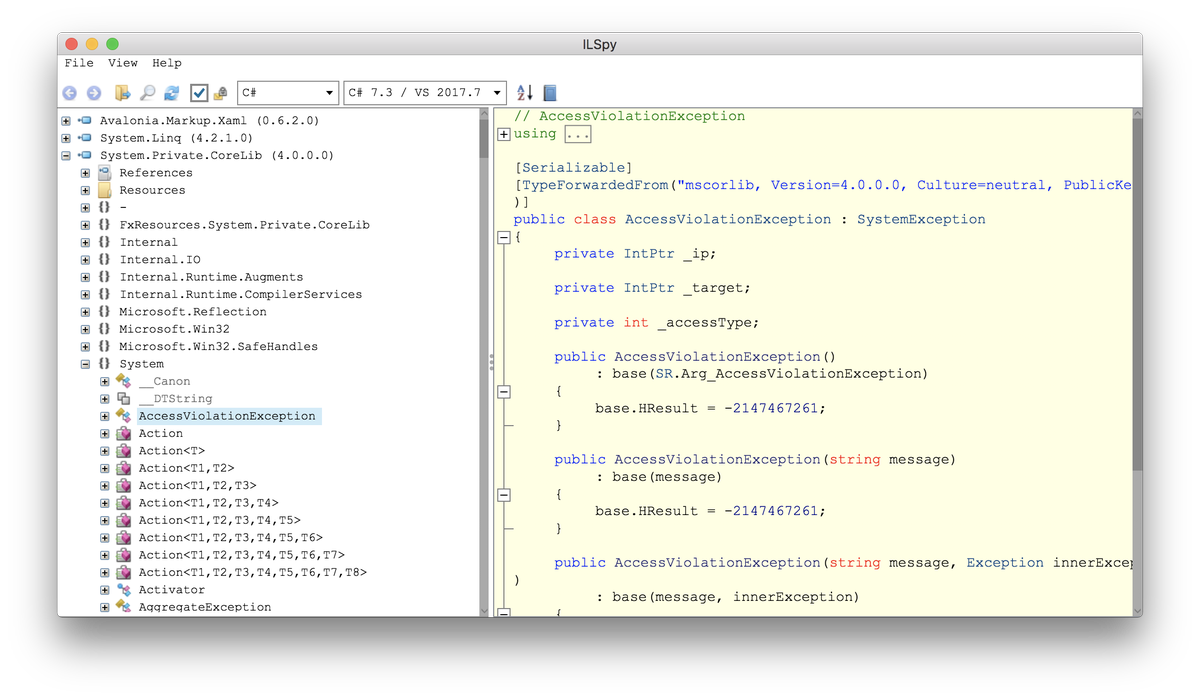Expand the Resources folder node
Screen dimensions: 1200x699
point(85,190)
